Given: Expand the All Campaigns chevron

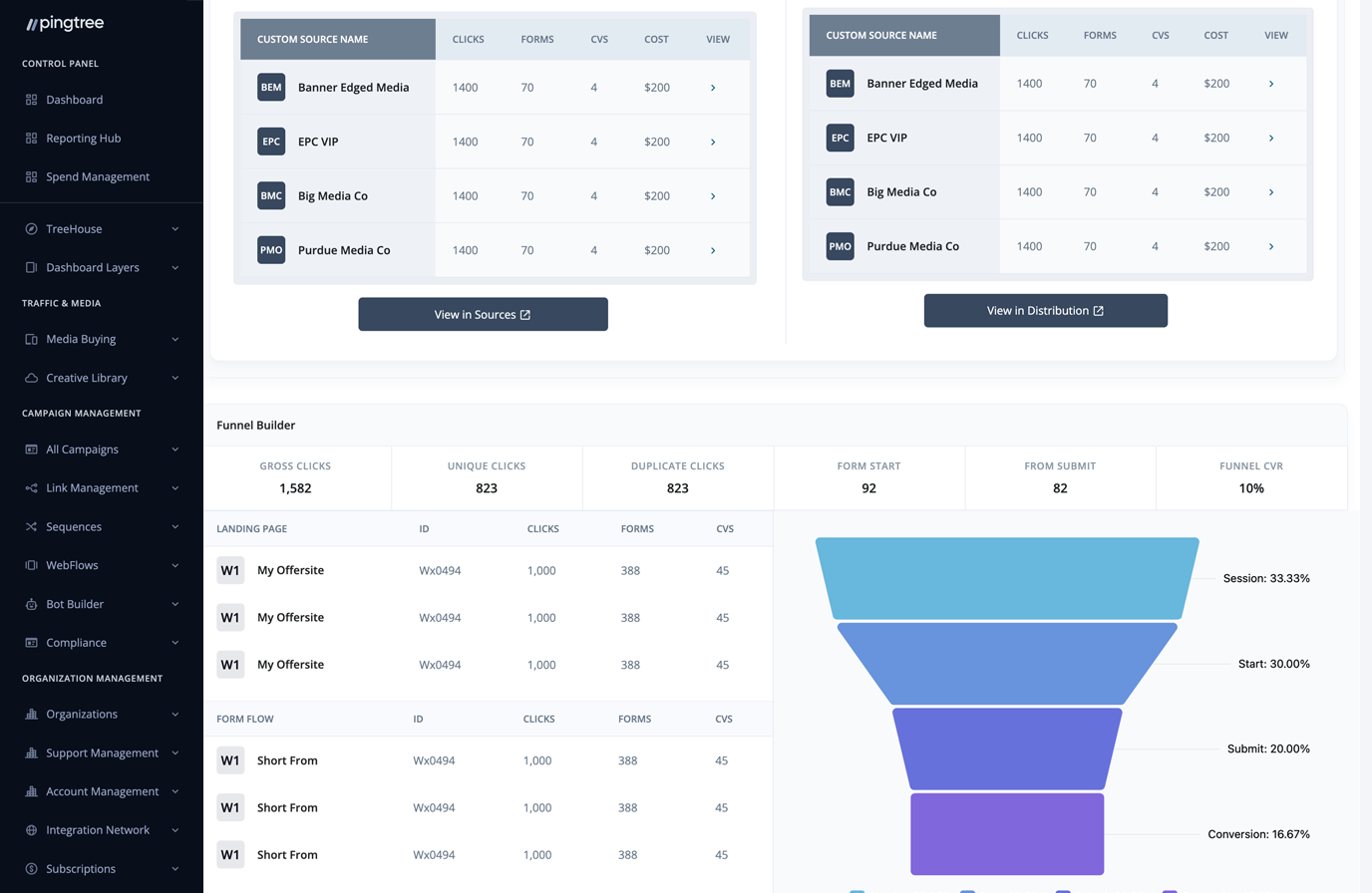Looking at the screenshot, I should coord(175,449).
